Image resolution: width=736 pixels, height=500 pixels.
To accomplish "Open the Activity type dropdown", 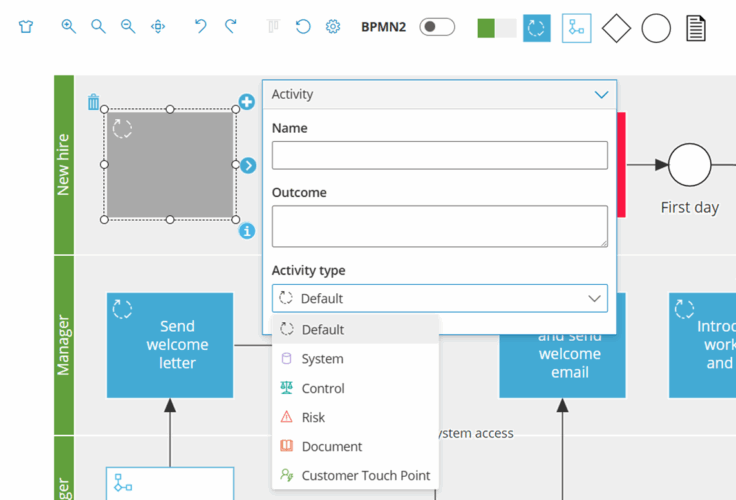I will click(x=440, y=298).
